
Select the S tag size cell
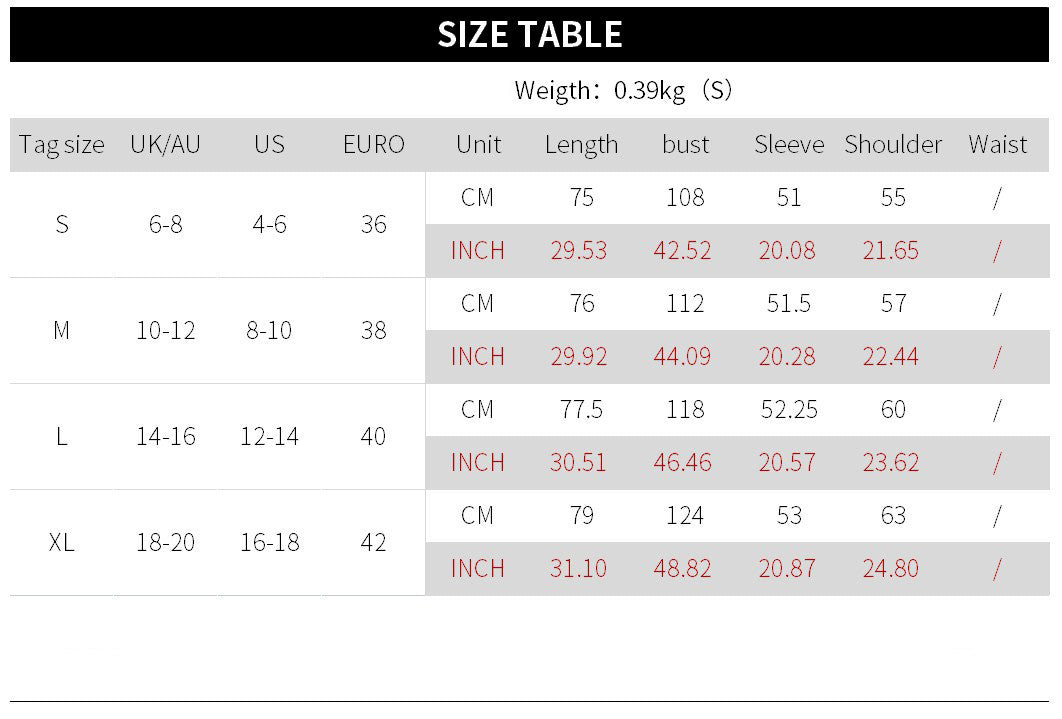point(62,224)
